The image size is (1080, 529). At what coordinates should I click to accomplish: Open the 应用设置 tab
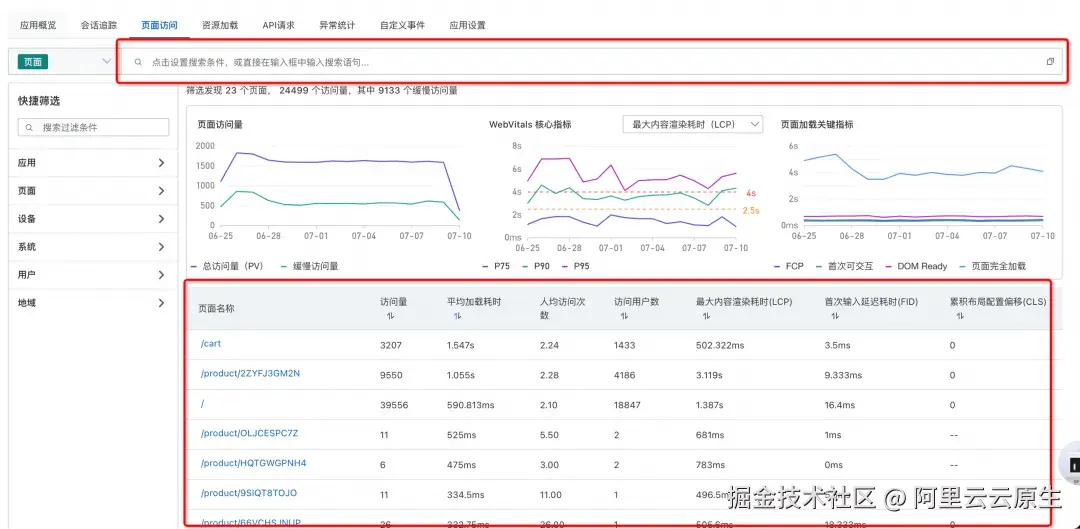point(468,25)
